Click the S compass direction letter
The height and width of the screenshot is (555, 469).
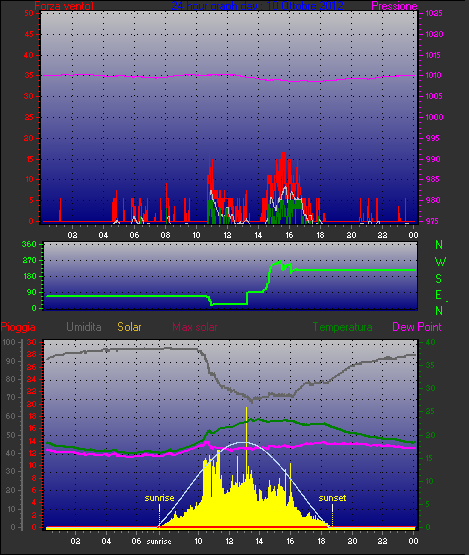439,279
